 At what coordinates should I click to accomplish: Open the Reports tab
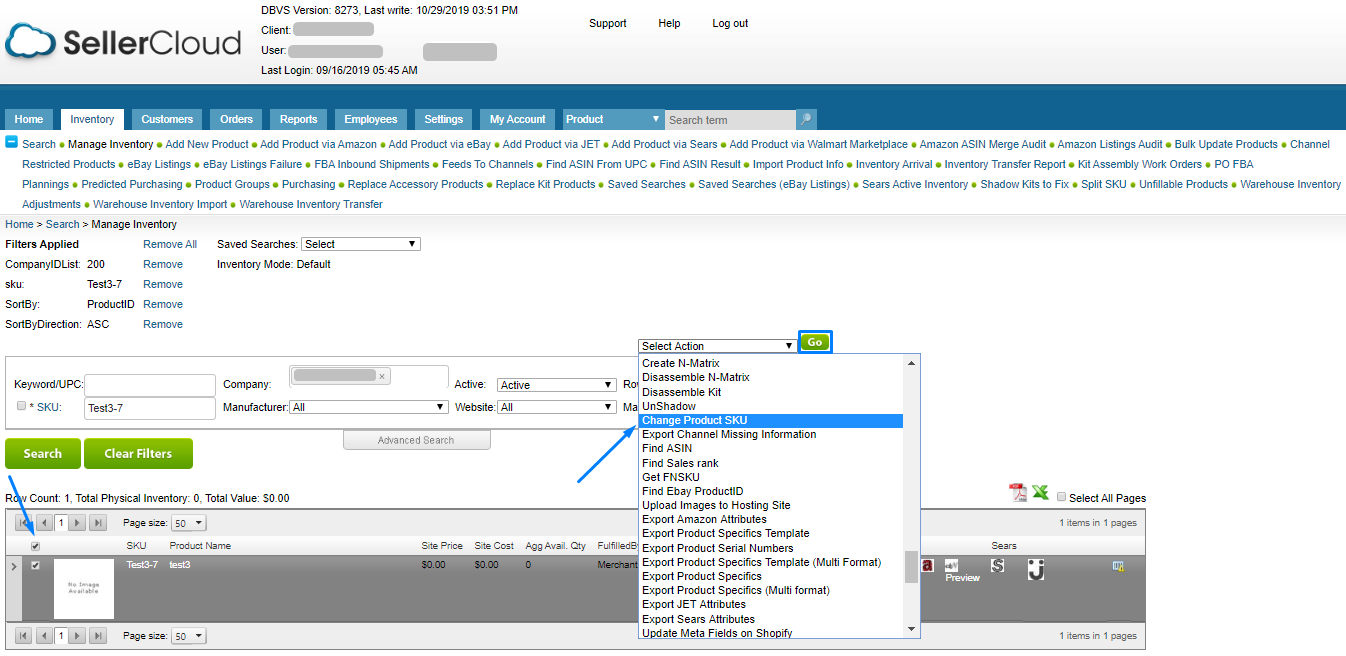click(x=298, y=119)
